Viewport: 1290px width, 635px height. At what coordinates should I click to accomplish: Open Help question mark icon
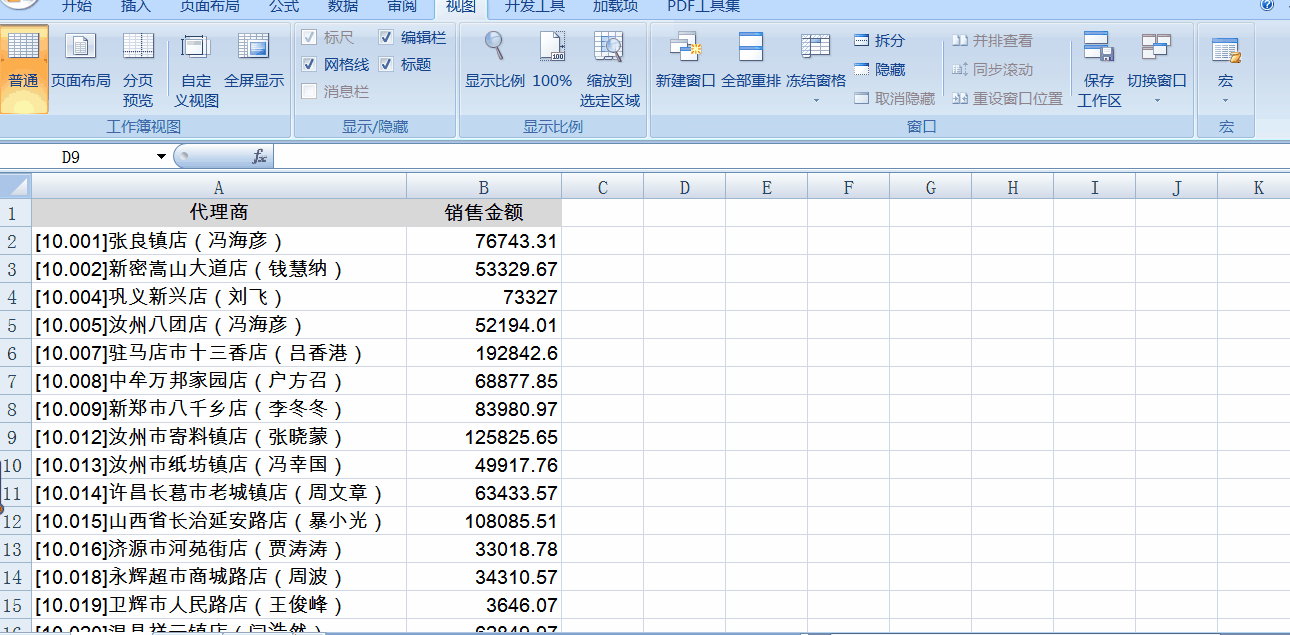1268,5
